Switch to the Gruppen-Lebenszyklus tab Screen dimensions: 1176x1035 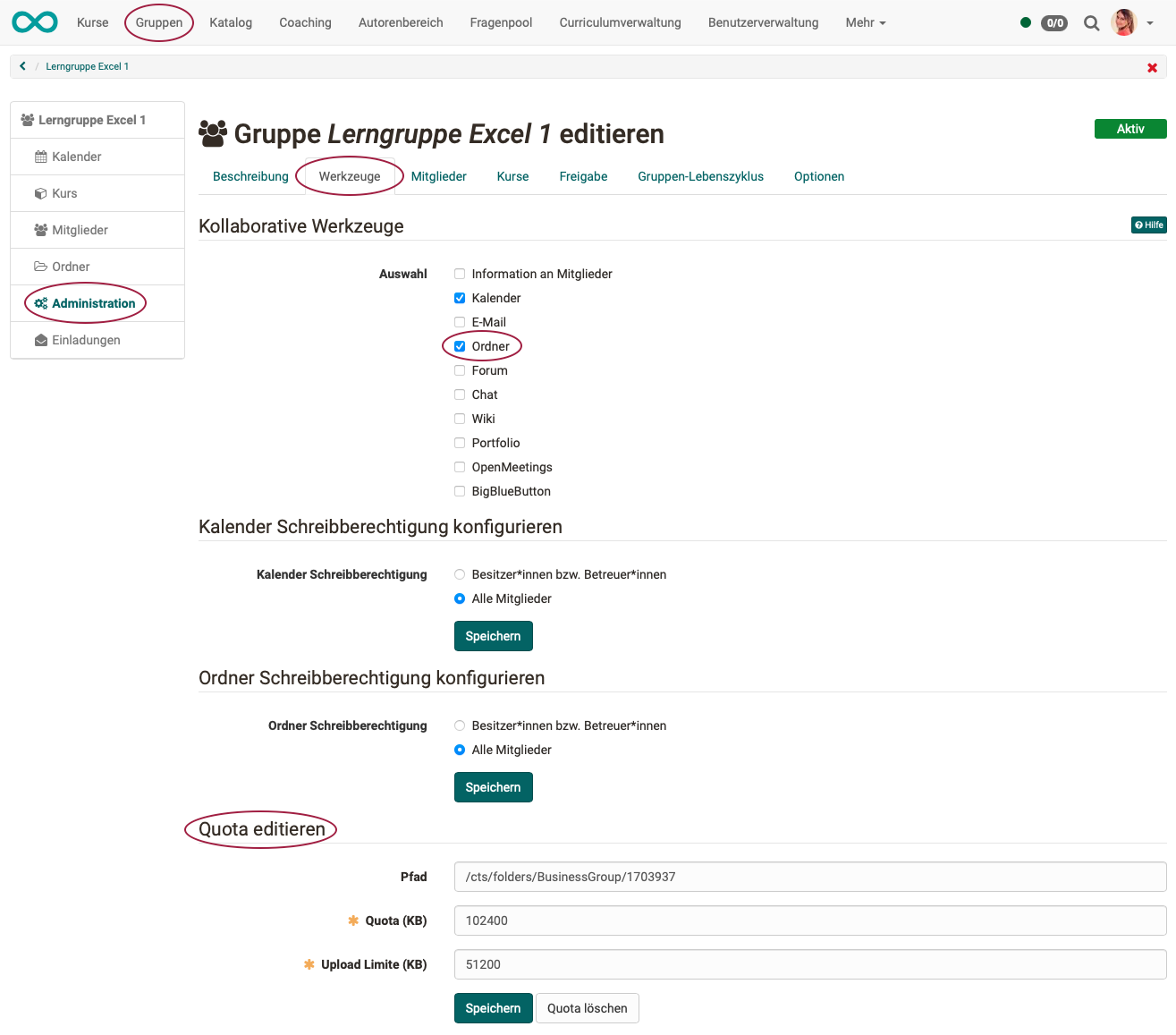tap(700, 176)
